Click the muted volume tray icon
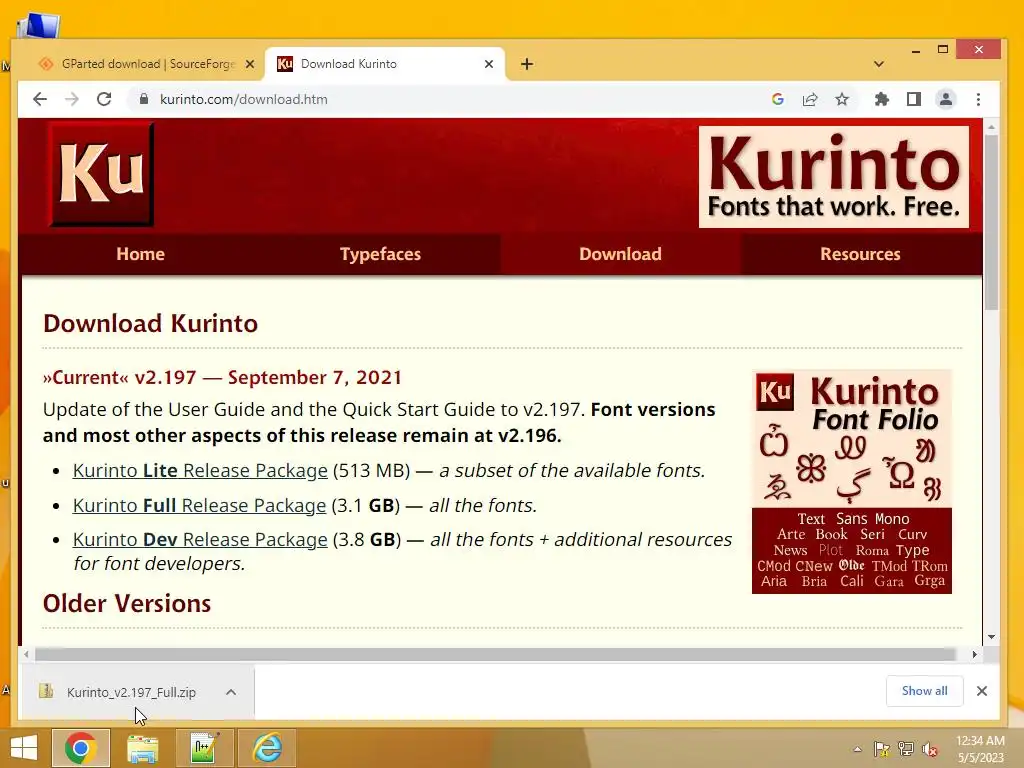The width and height of the screenshot is (1024, 768). coord(930,749)
